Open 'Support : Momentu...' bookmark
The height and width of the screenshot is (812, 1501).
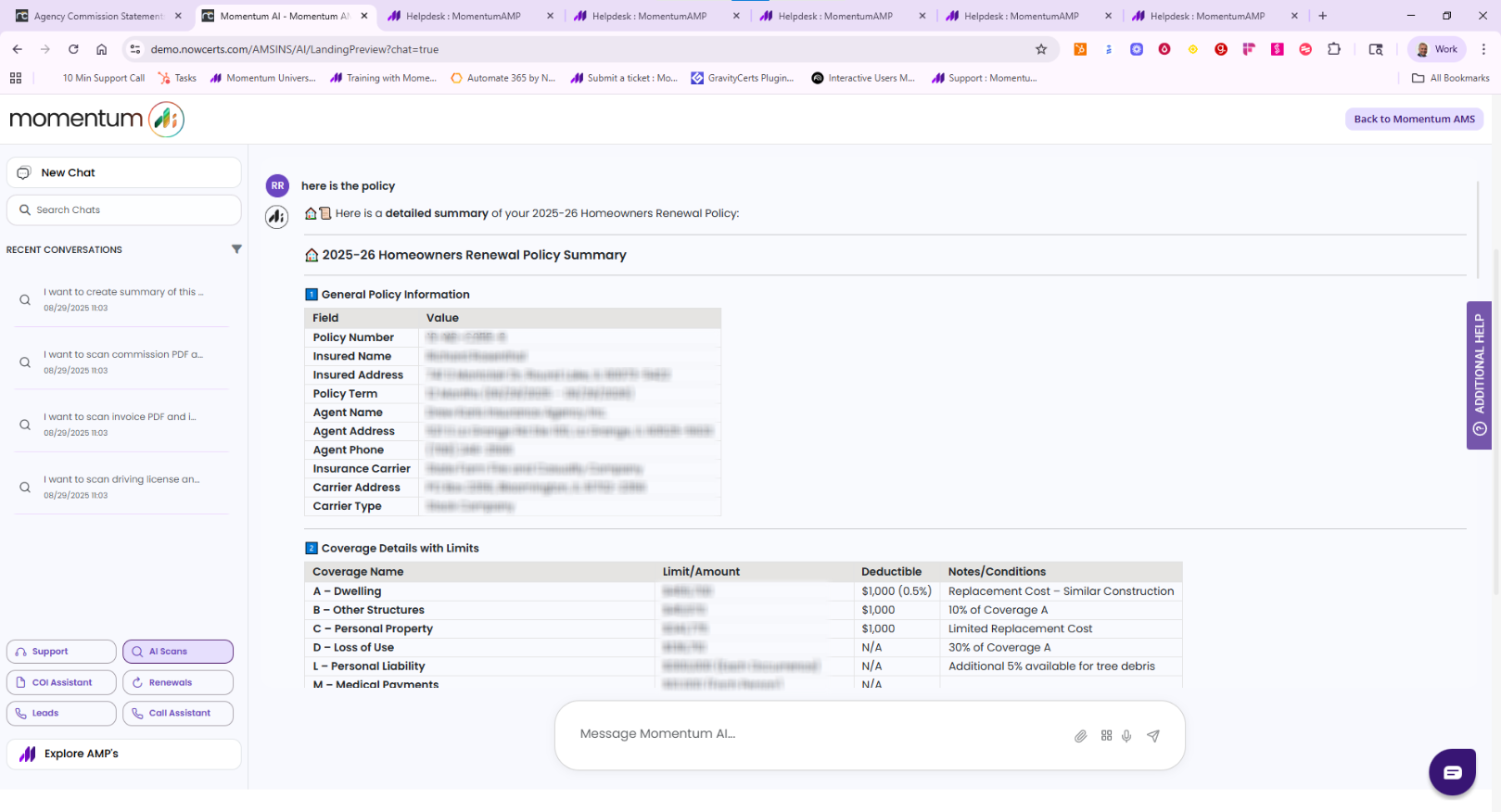coord(984,78)
